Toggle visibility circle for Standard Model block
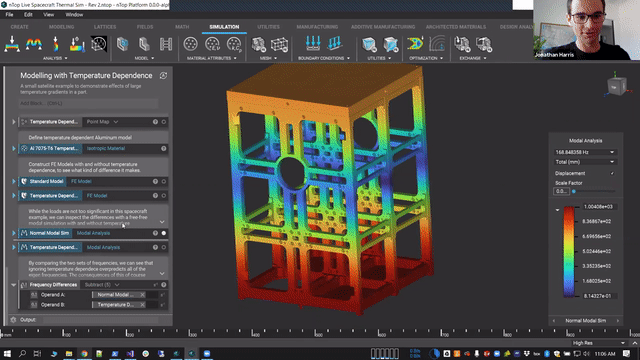The height and width of the screenshot is (360, 640). pyautogui.click(x=164, y=181)
